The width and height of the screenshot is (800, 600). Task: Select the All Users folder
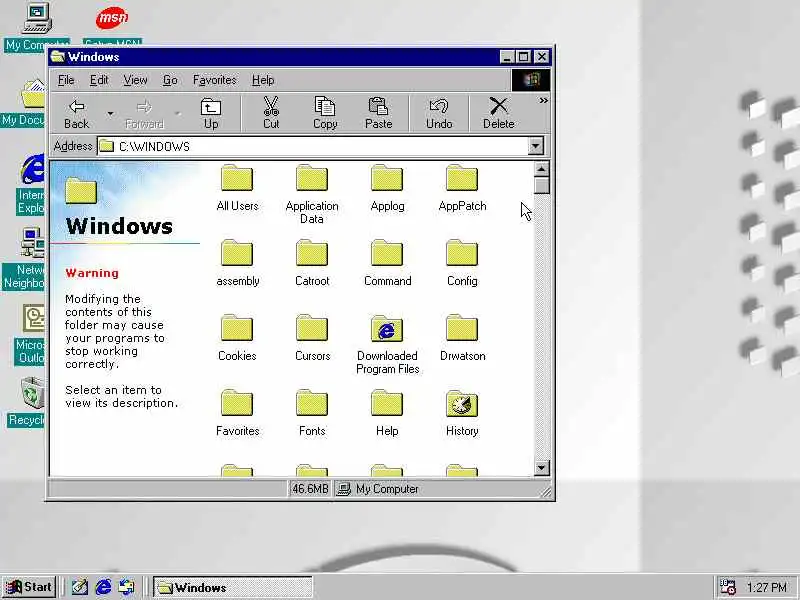click(x=237, y=188)
